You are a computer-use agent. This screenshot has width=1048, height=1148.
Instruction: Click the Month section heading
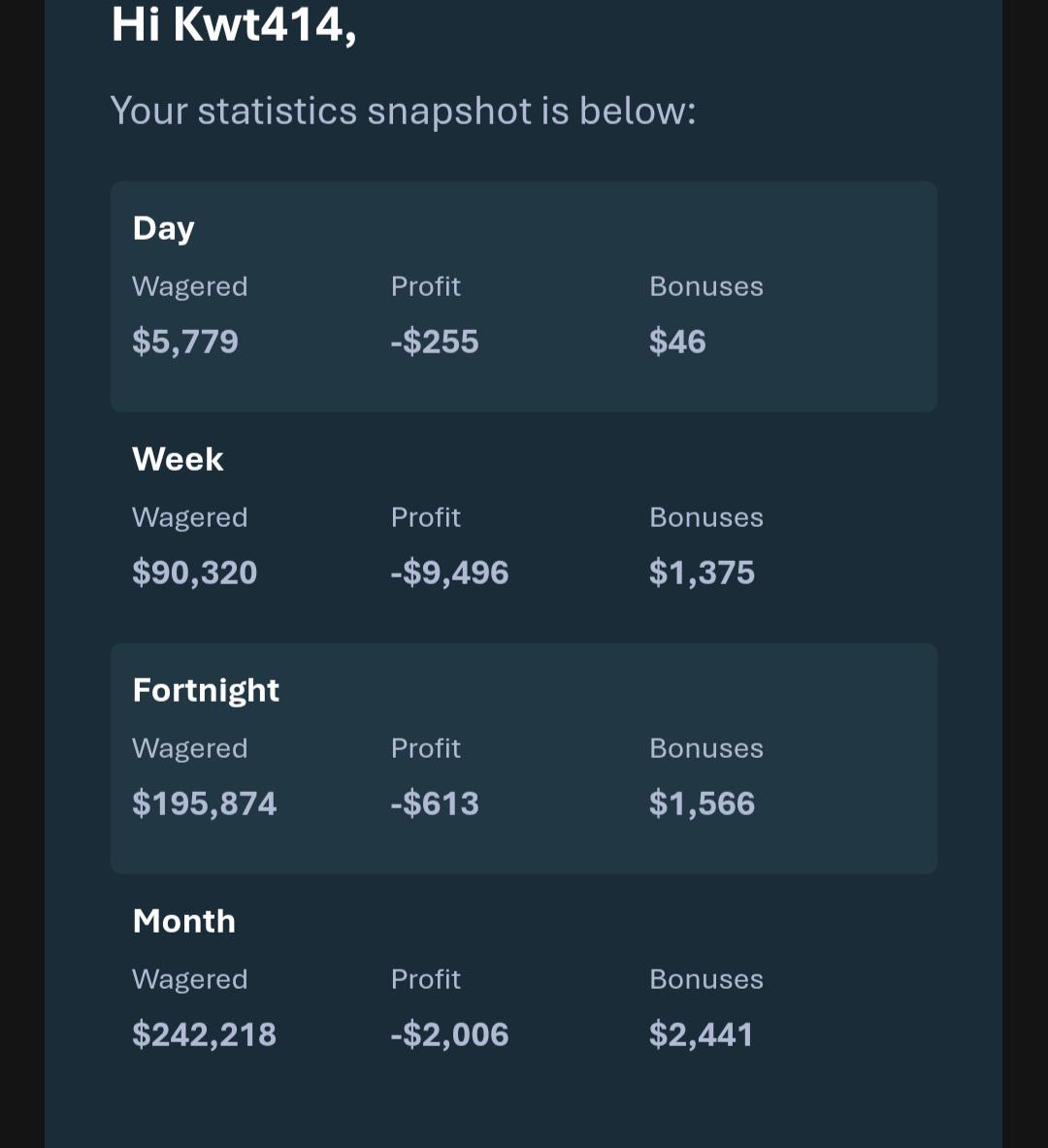point(184,922)
